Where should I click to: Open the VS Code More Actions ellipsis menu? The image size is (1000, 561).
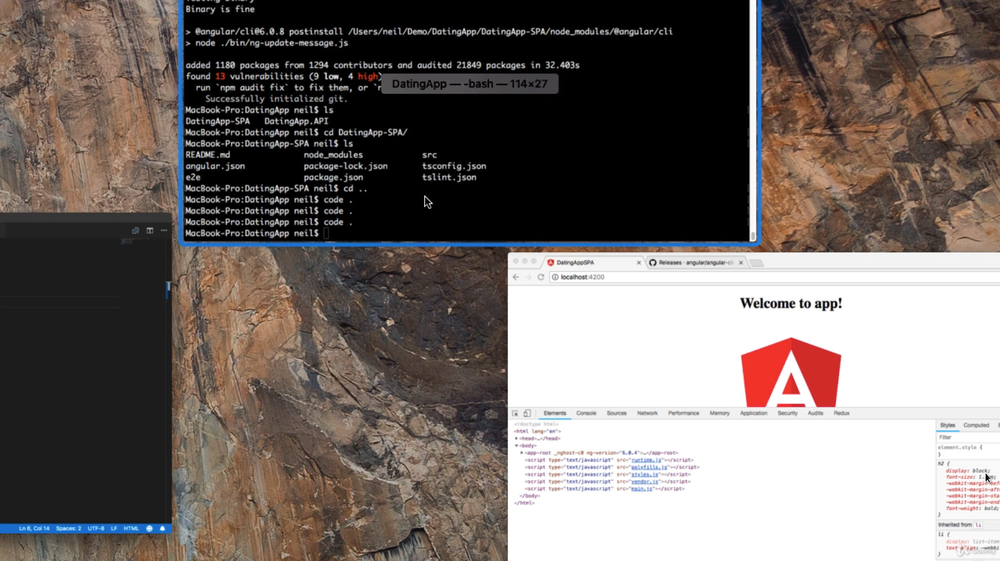(x=164, y=230)
